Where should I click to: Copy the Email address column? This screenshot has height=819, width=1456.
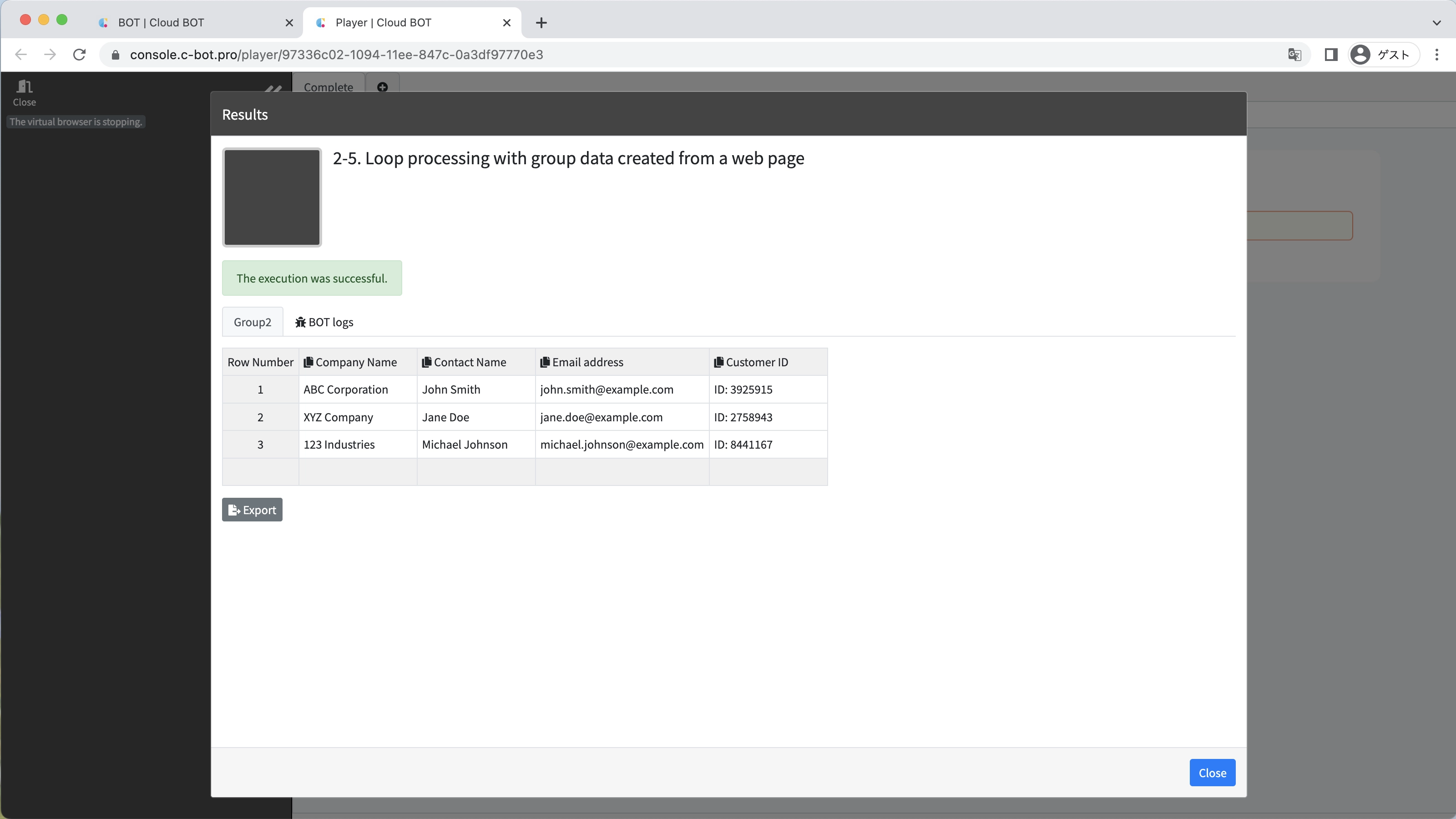pyautogui.click(x=545, y=362)
